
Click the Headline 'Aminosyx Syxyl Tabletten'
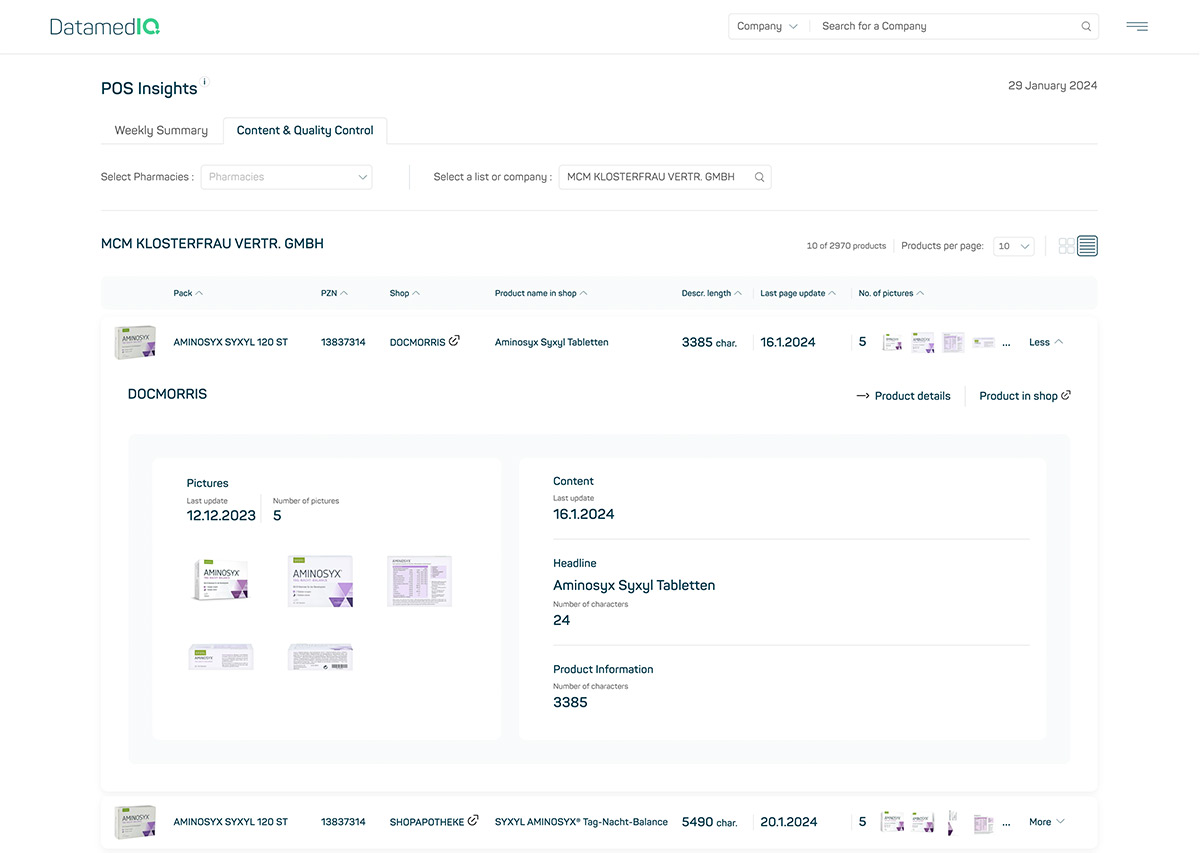(634, 585)
